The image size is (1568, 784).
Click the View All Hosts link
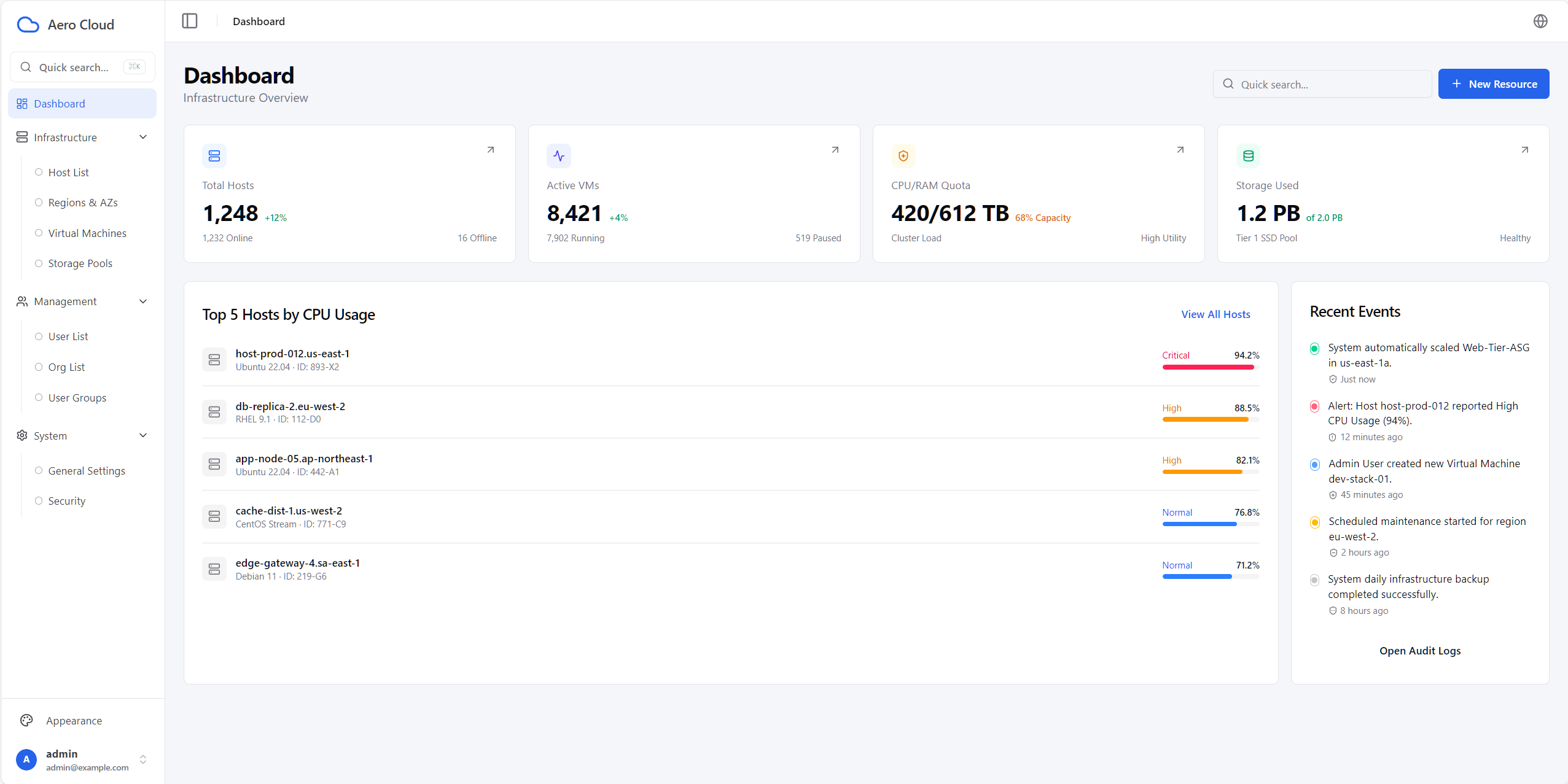pos(1215,314)
